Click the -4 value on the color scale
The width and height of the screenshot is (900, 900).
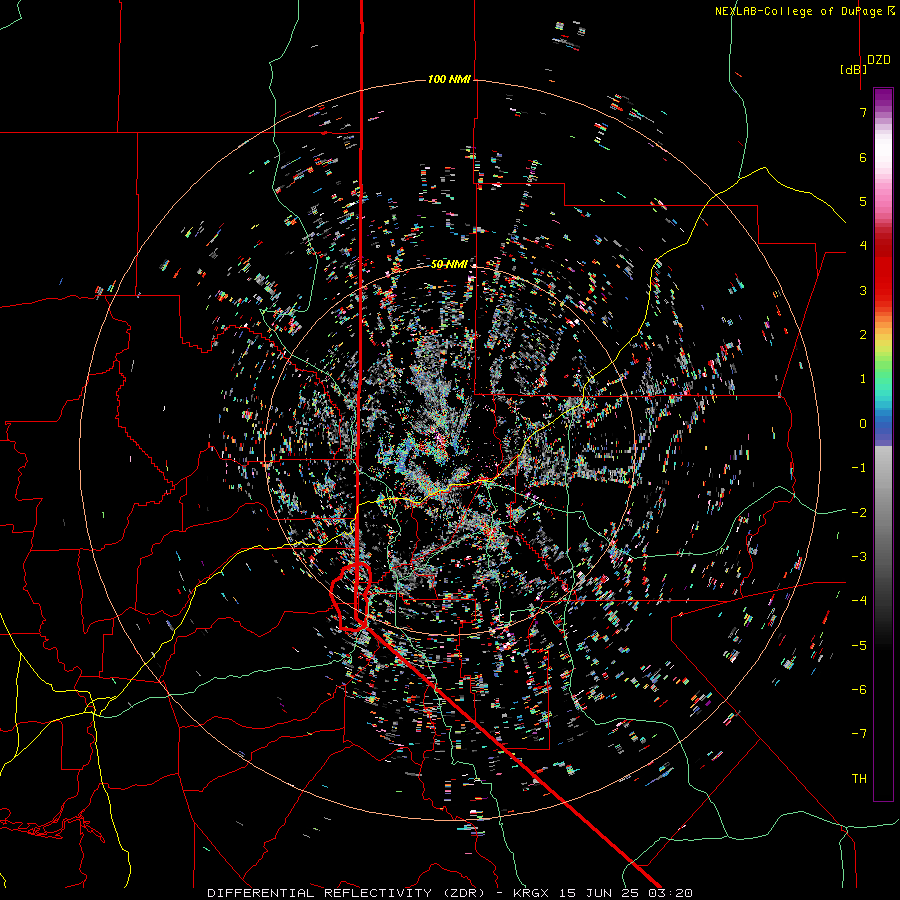click(x=859, y=601)
